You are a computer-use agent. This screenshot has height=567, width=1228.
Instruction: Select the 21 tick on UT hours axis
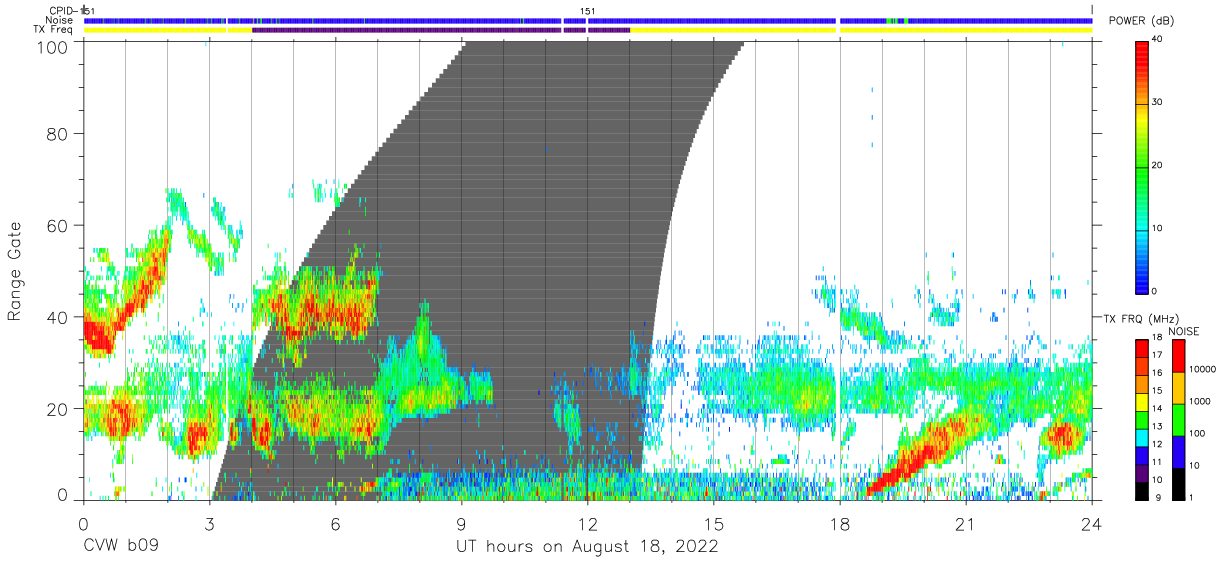point(966,523)
